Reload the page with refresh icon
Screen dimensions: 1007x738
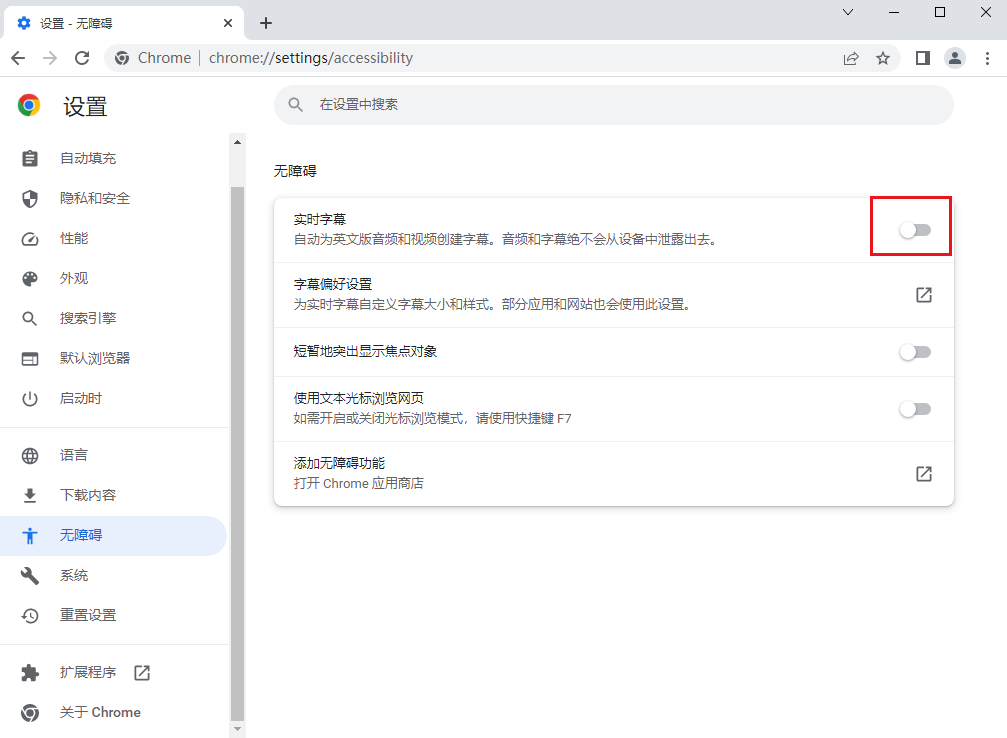coord(82,58)
